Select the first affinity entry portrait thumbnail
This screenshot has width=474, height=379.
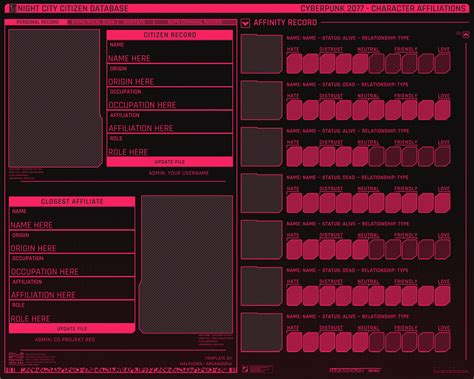262,54
